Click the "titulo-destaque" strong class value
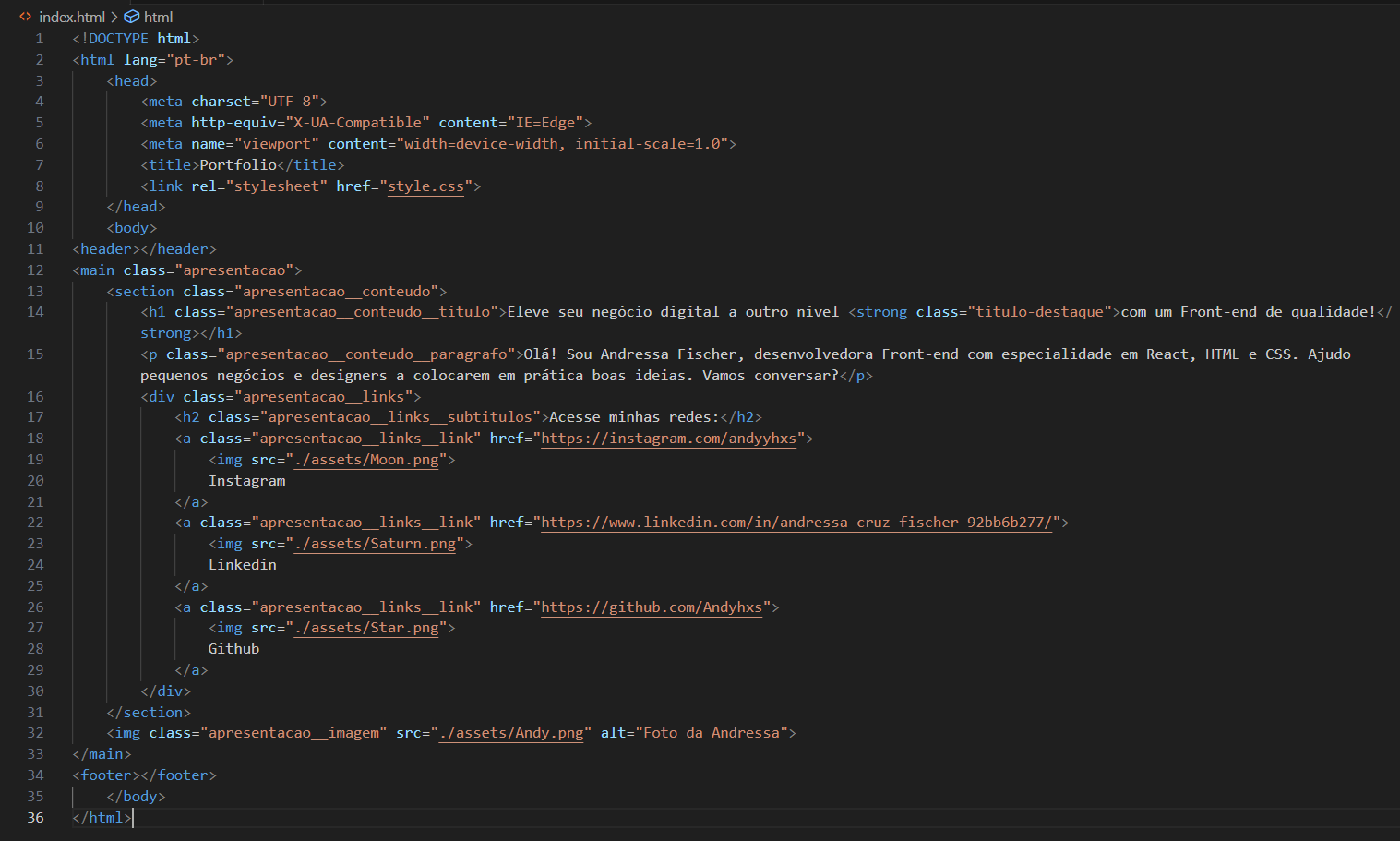The height and width of the screenshot is (841, 1400). pos(1039,311)
